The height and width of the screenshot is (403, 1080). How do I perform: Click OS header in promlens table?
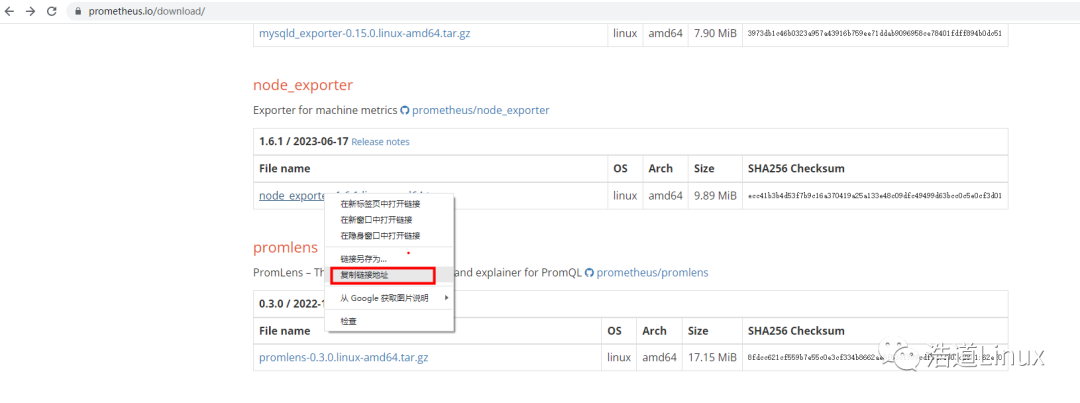click(x=614, y=331)
